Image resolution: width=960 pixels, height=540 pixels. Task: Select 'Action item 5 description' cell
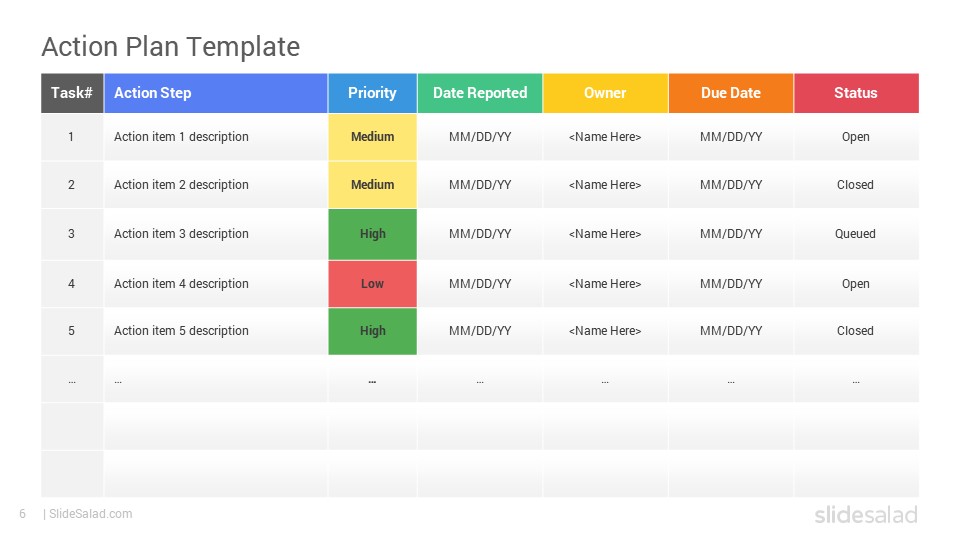(x=216, y=331)
